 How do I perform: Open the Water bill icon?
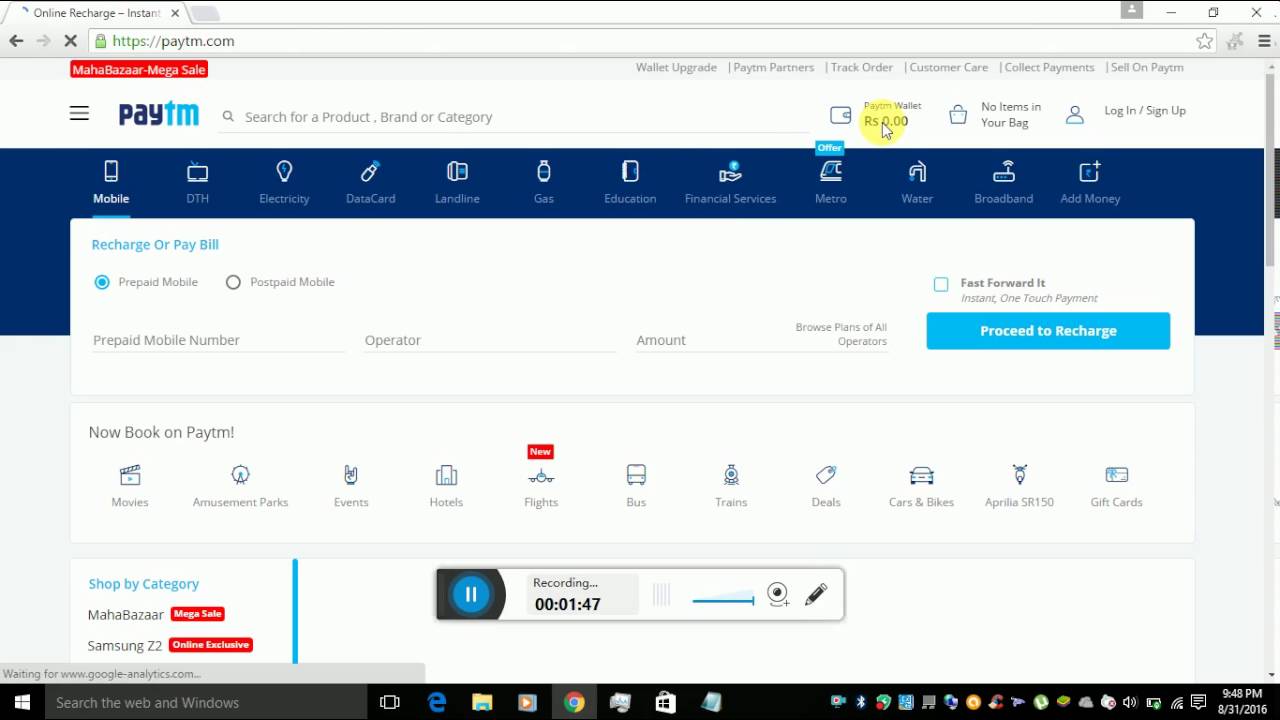917,171
